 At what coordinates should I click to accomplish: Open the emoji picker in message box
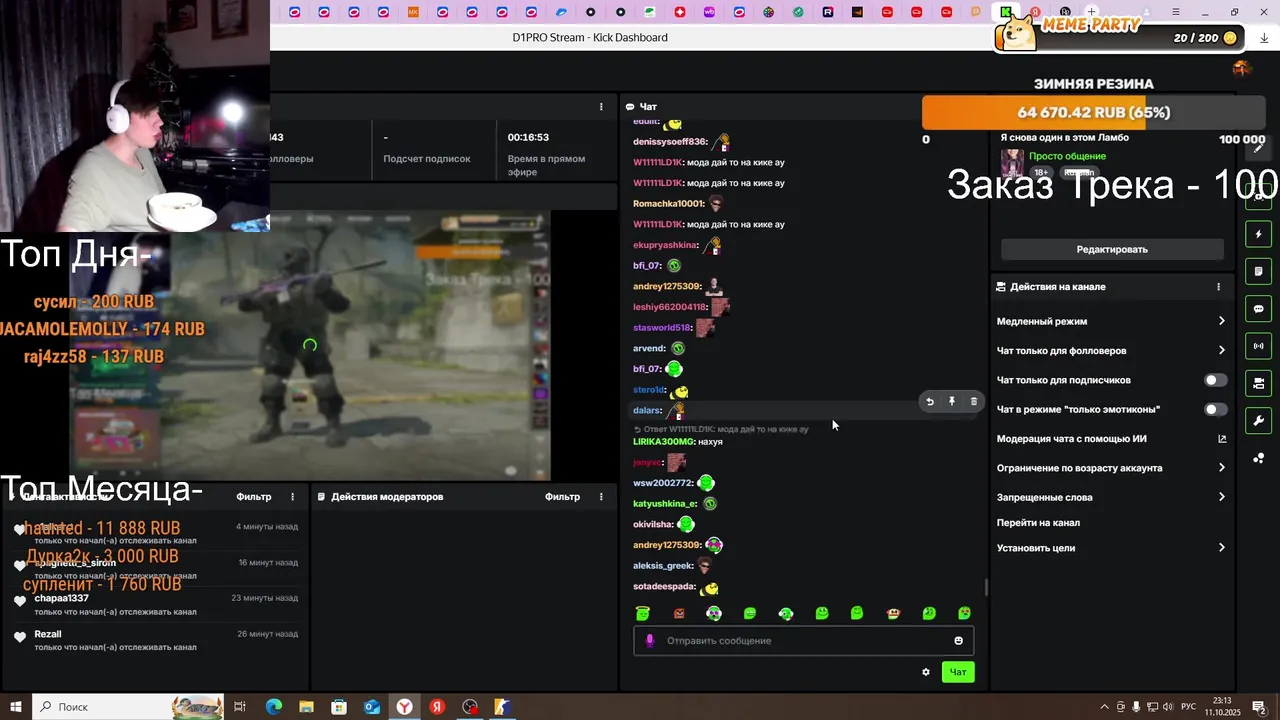click(x=958, y=641)
